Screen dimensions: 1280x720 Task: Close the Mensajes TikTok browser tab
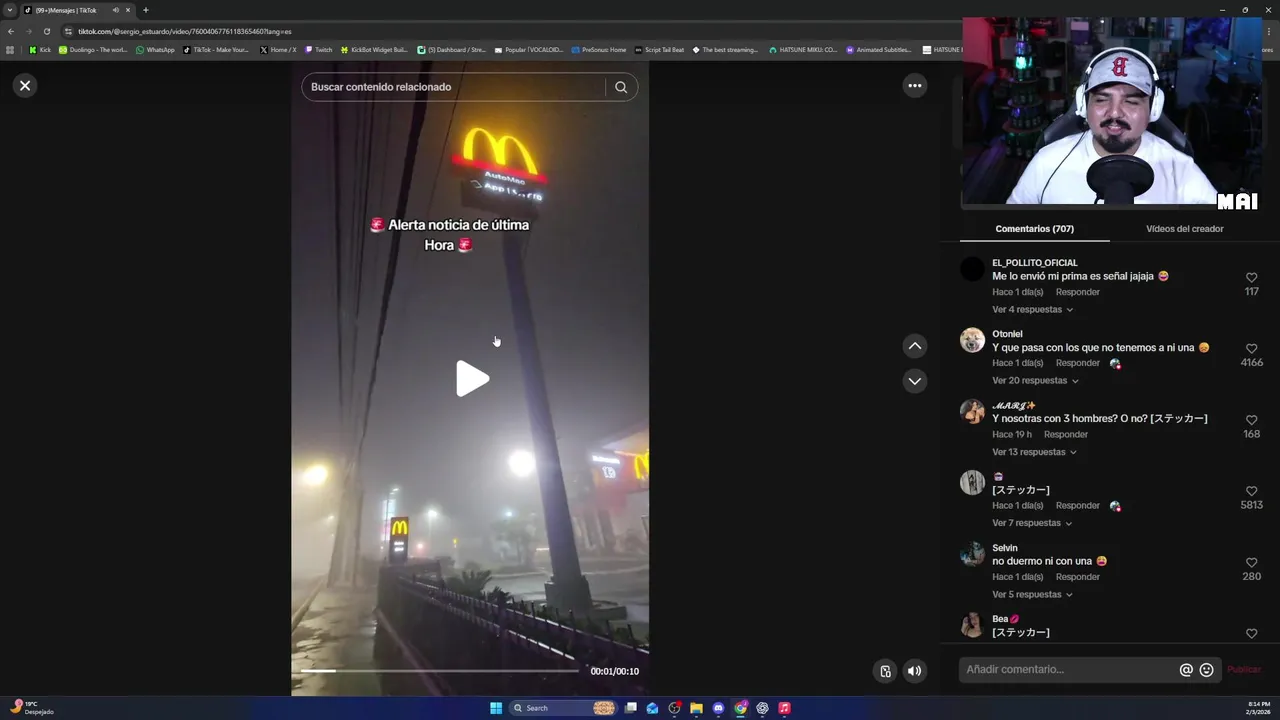[x=128, y=10]
